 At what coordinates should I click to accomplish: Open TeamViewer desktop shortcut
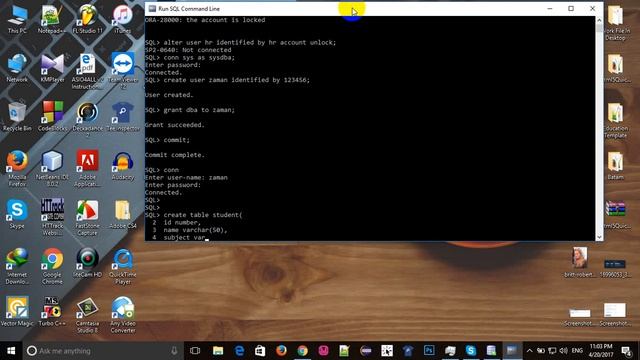pos(122,71)
